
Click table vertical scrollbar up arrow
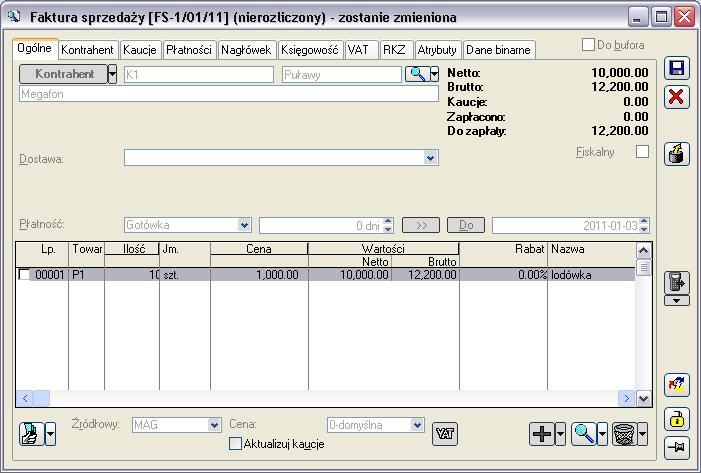pos(643,250)
